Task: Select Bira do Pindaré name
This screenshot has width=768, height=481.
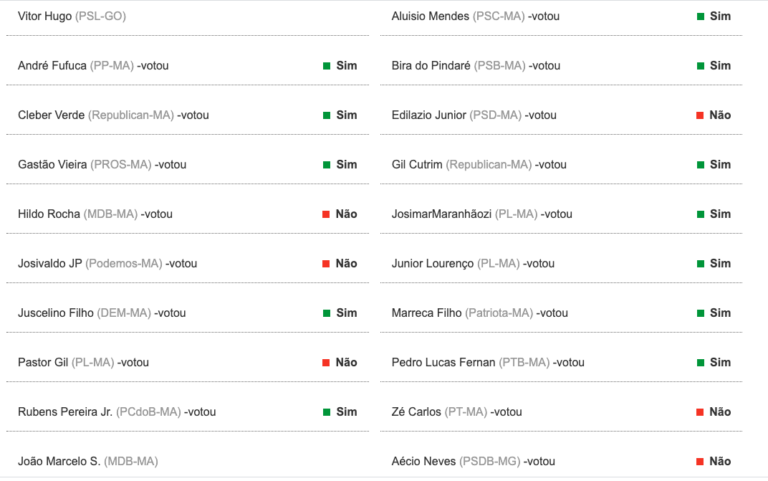Action: click(431, 66)
